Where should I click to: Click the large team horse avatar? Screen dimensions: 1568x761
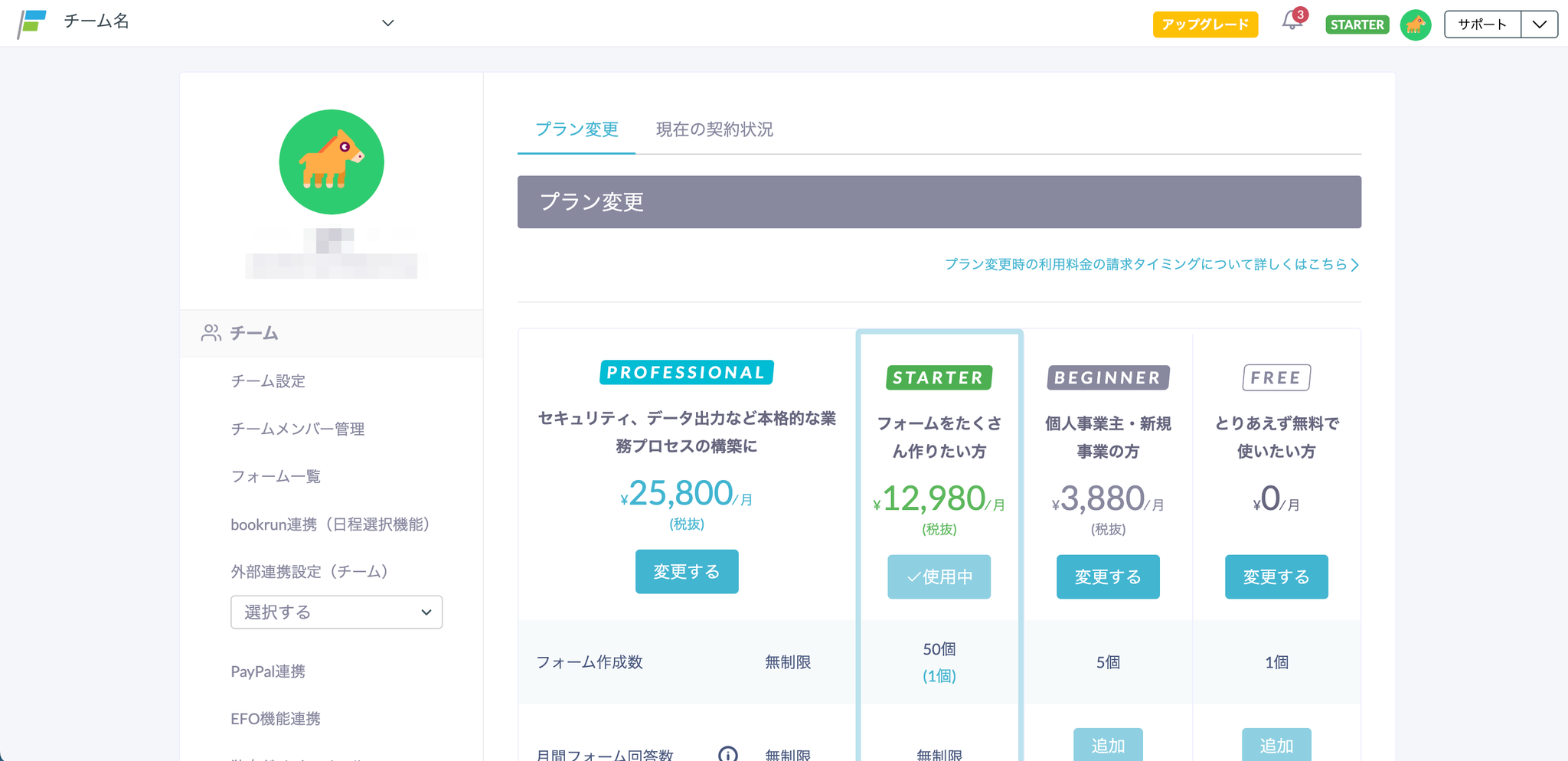(x=332, y=162)
